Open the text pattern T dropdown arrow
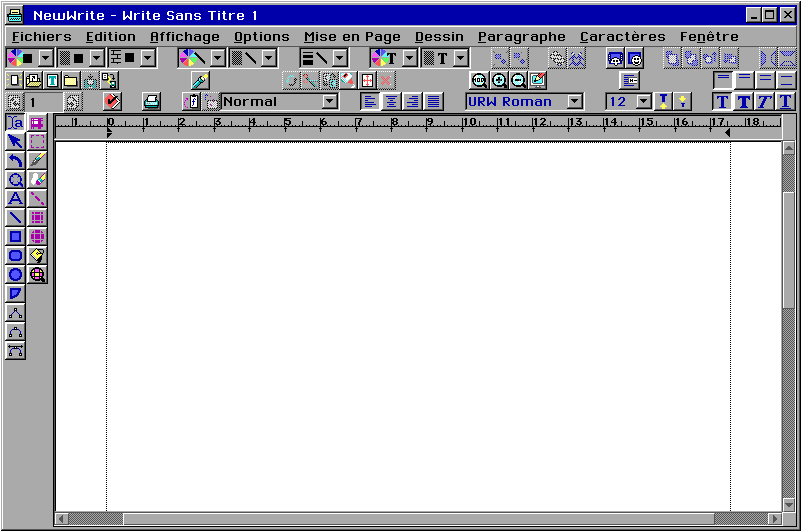This screenshot has width=802, height=532. coord(461,58)
